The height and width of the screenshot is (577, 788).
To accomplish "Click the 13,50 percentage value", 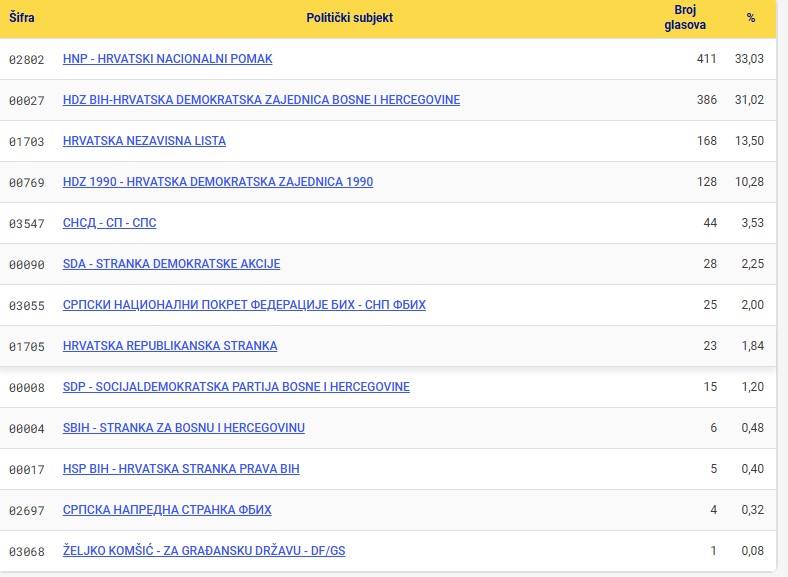I will pyautogui.click(x=749, y=141).
